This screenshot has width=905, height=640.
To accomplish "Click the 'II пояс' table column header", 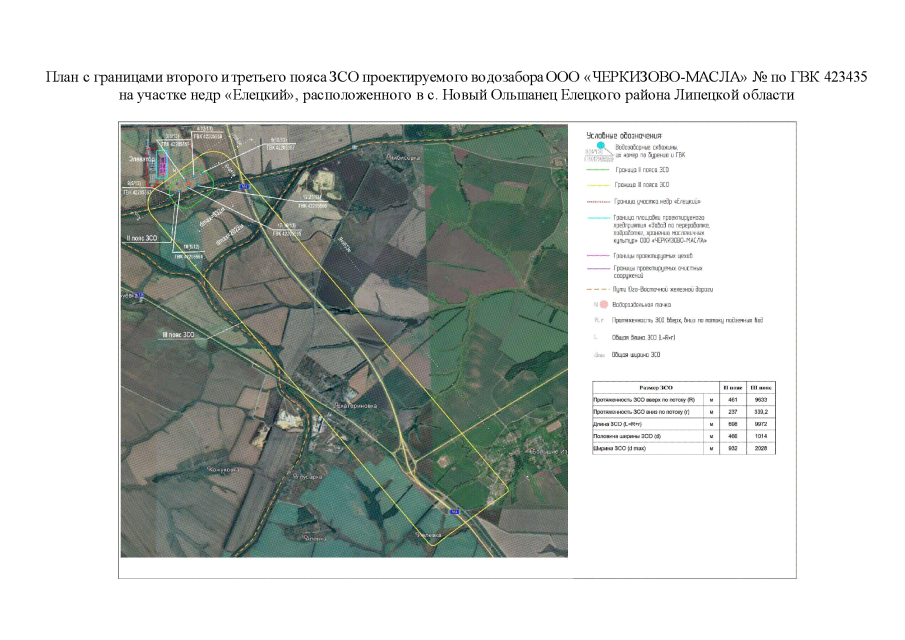I will pos(732,386).
